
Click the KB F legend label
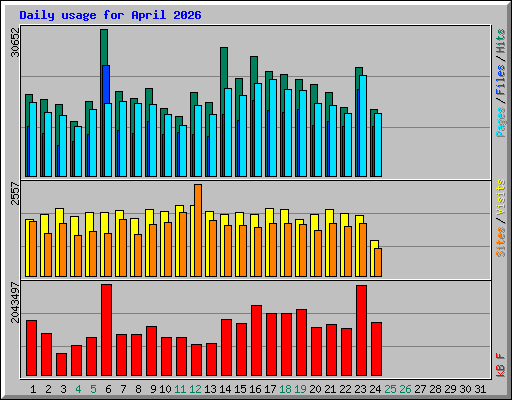point(500,365)
